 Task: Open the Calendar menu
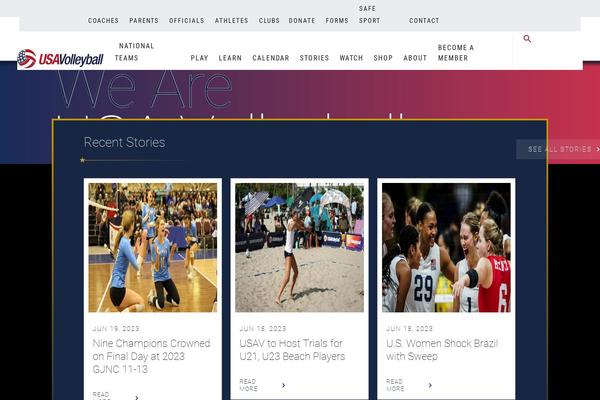coord(271,58)
